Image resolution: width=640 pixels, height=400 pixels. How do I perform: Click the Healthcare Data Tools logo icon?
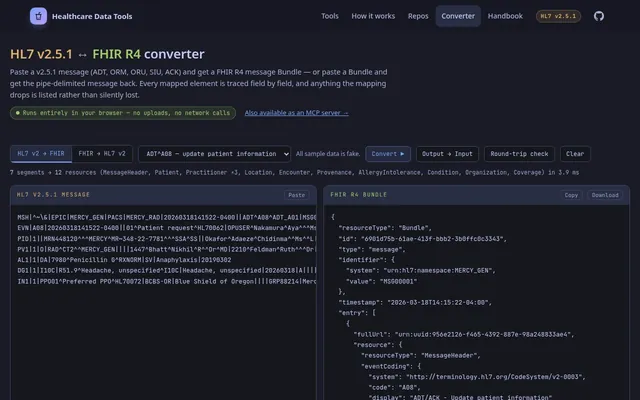coord(38,16)
